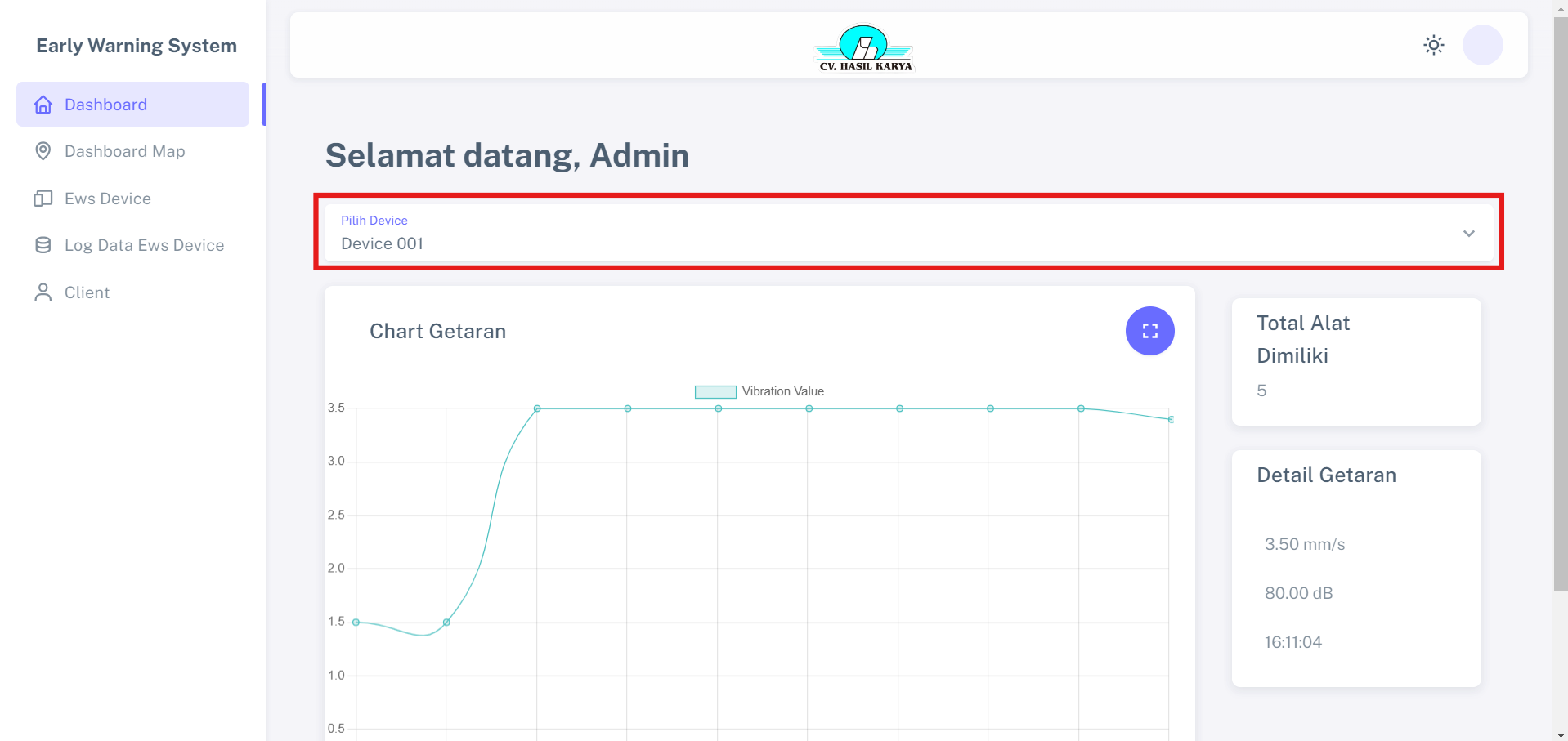Click the chevron arrow in device selector

click(1468, 234)
